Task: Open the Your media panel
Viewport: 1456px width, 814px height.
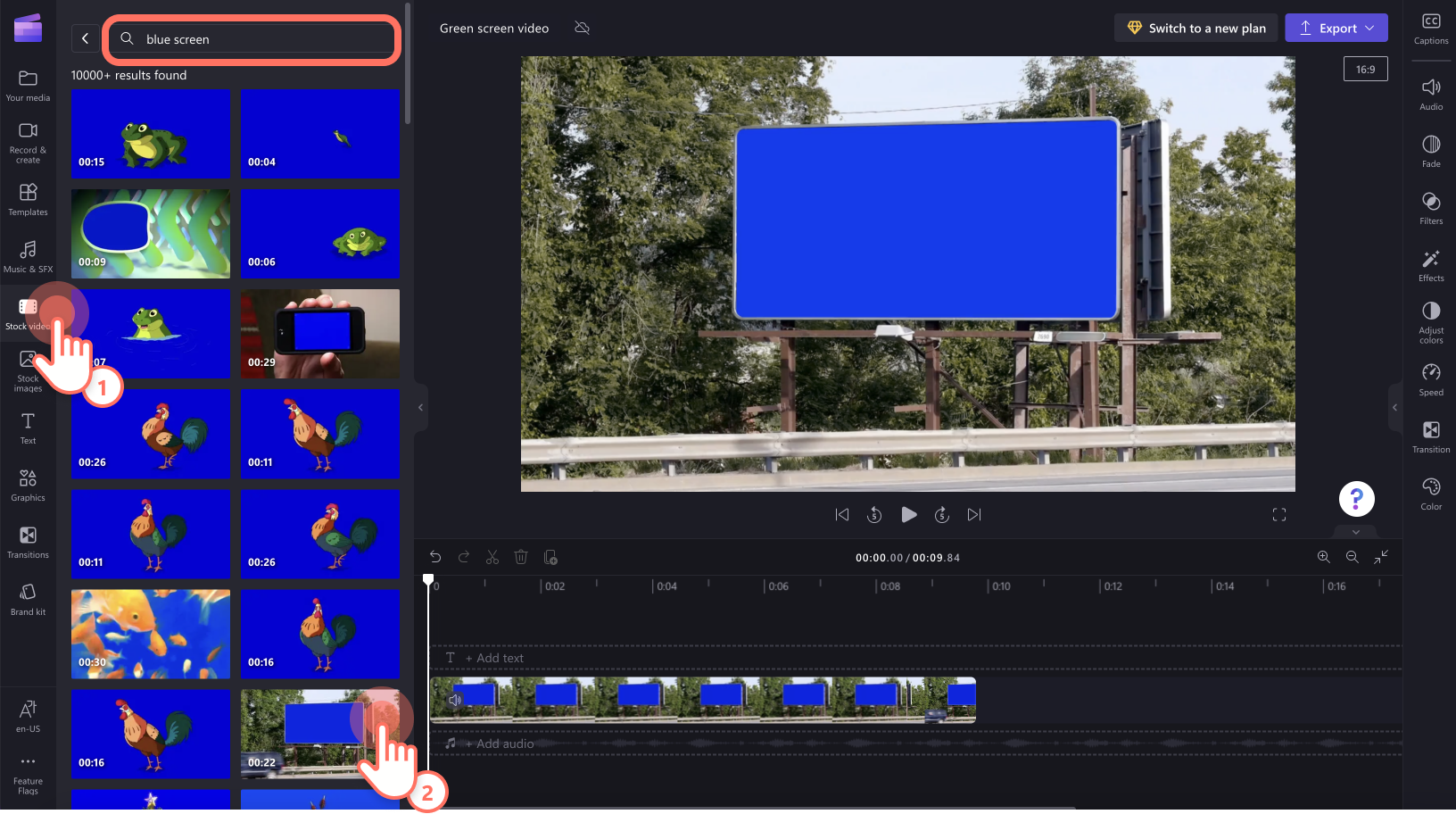Action: coord(28,86)
